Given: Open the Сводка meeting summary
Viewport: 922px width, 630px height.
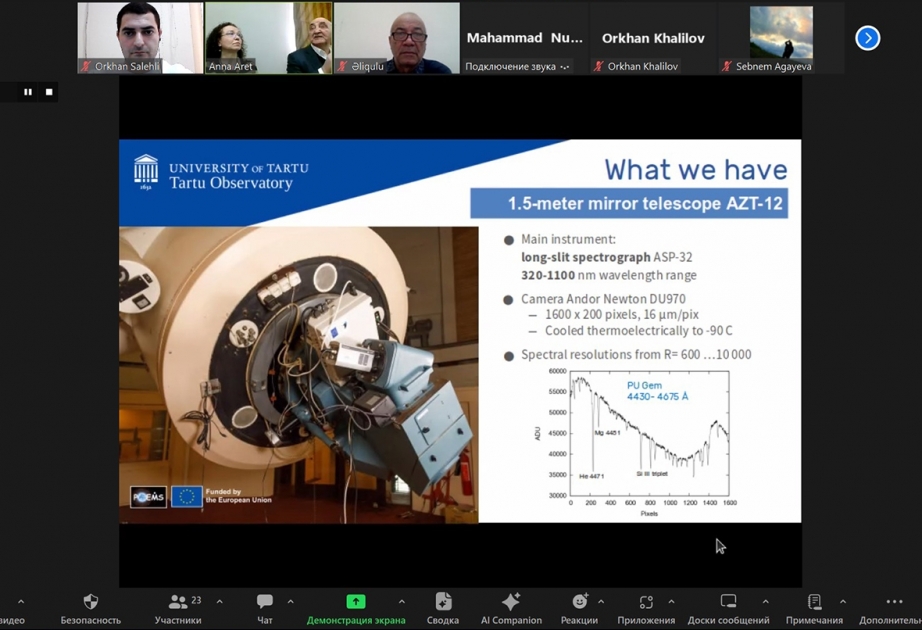Looking at the screenshot, I should 443,609.
